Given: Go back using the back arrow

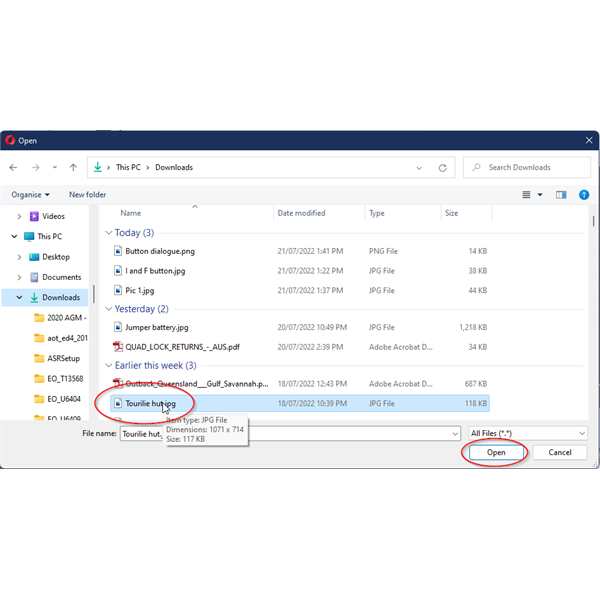Looking at the screenshot, I should [13, 168].
